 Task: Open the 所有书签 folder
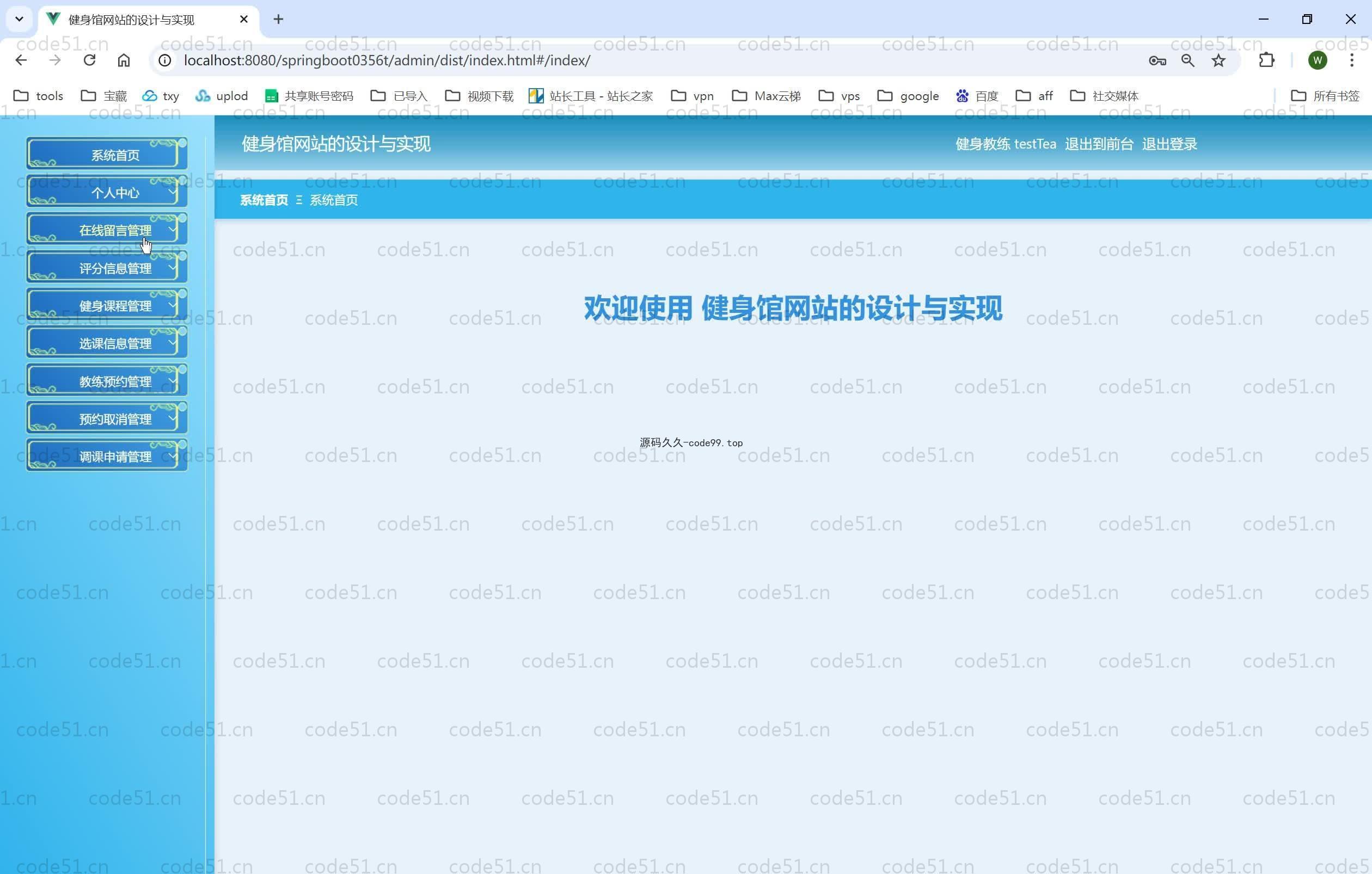coord(1325,96)
